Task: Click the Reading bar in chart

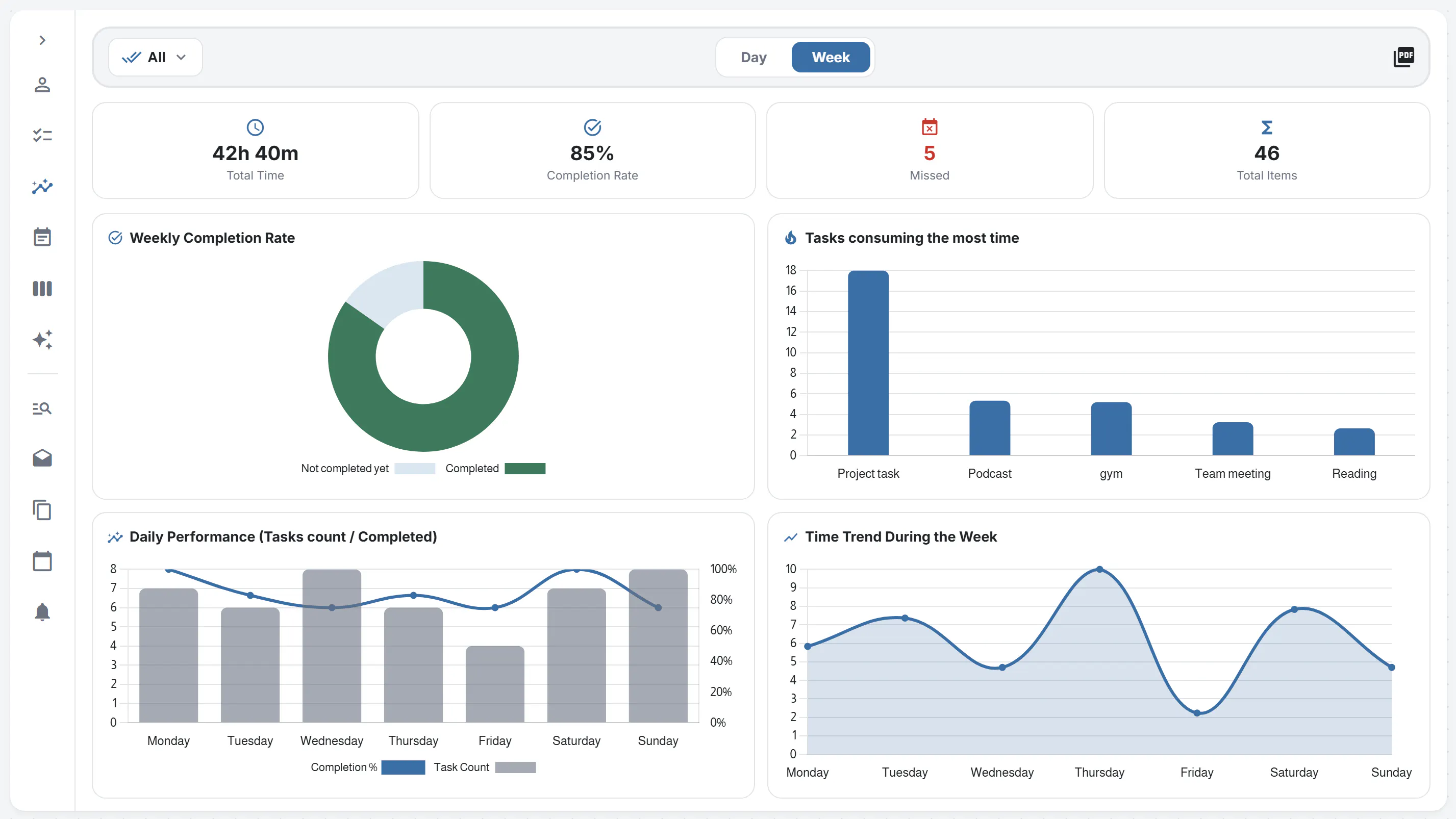Action: coord(1354,442)
